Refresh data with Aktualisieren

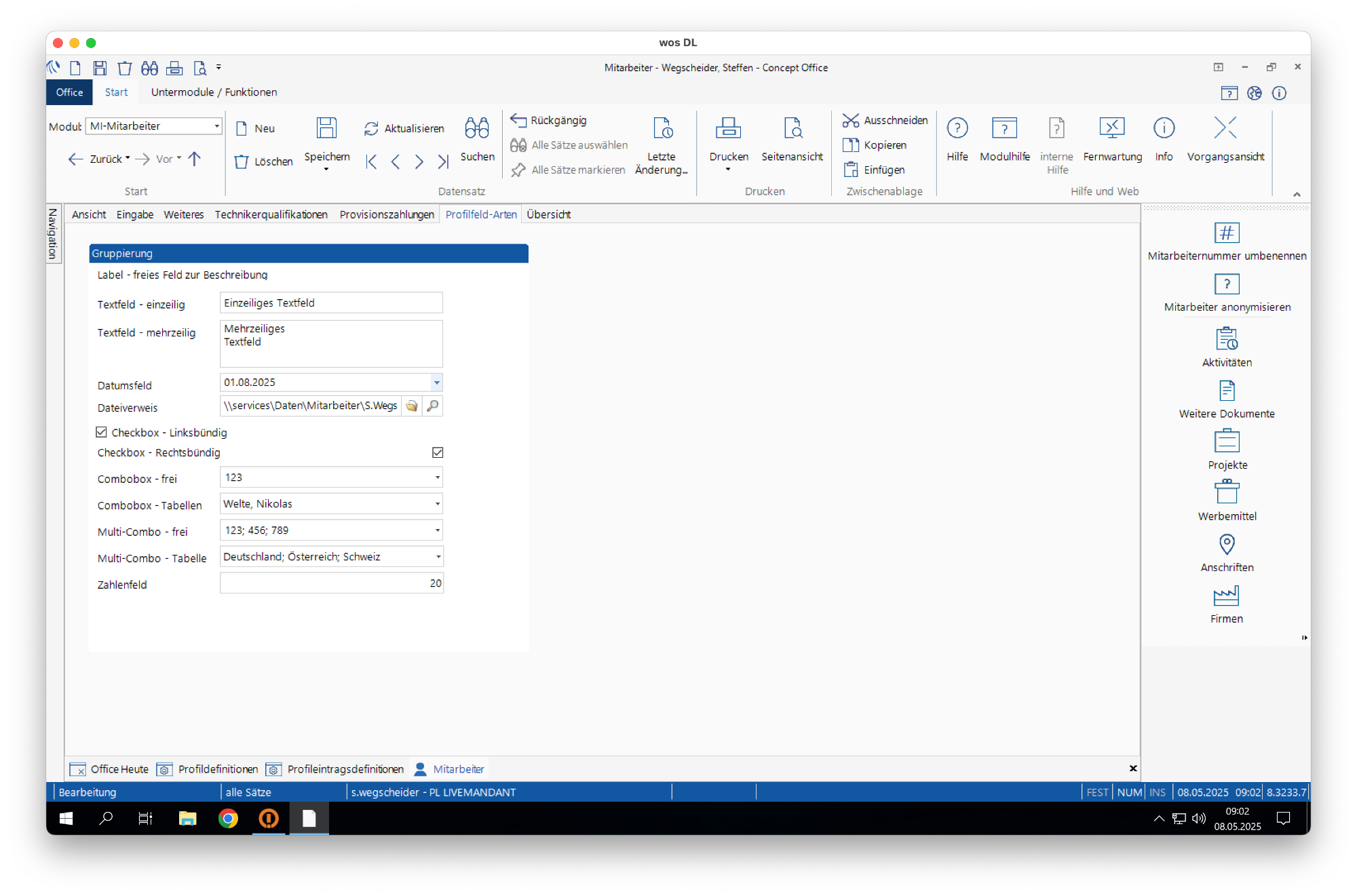(x=404, y=128)
